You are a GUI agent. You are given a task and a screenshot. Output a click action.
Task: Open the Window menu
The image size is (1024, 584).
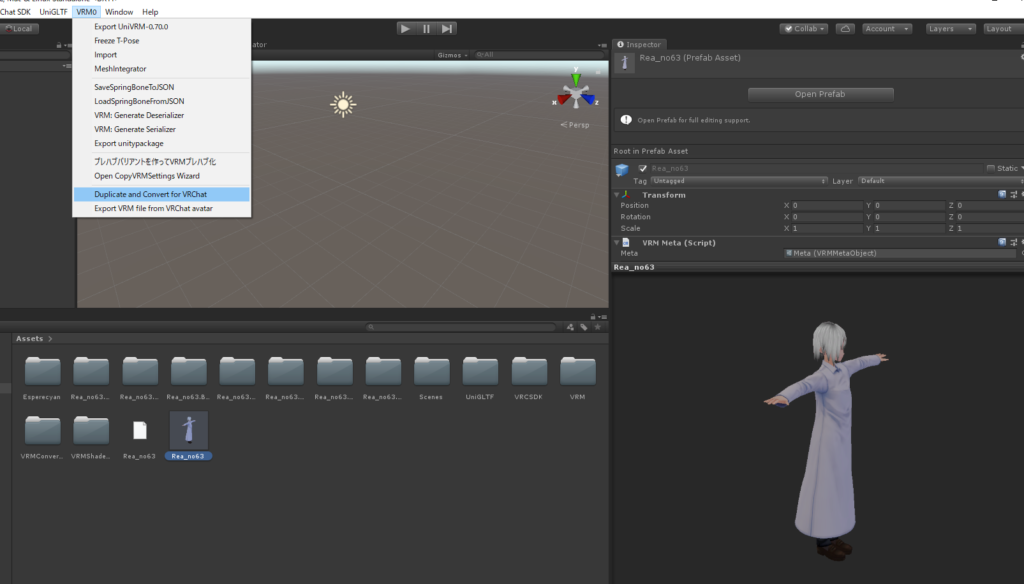click(x=119, y=12)
